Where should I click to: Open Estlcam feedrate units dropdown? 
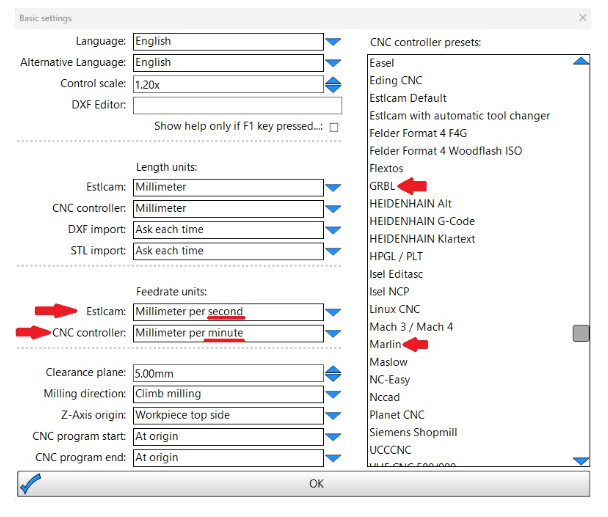click(334, 312)
